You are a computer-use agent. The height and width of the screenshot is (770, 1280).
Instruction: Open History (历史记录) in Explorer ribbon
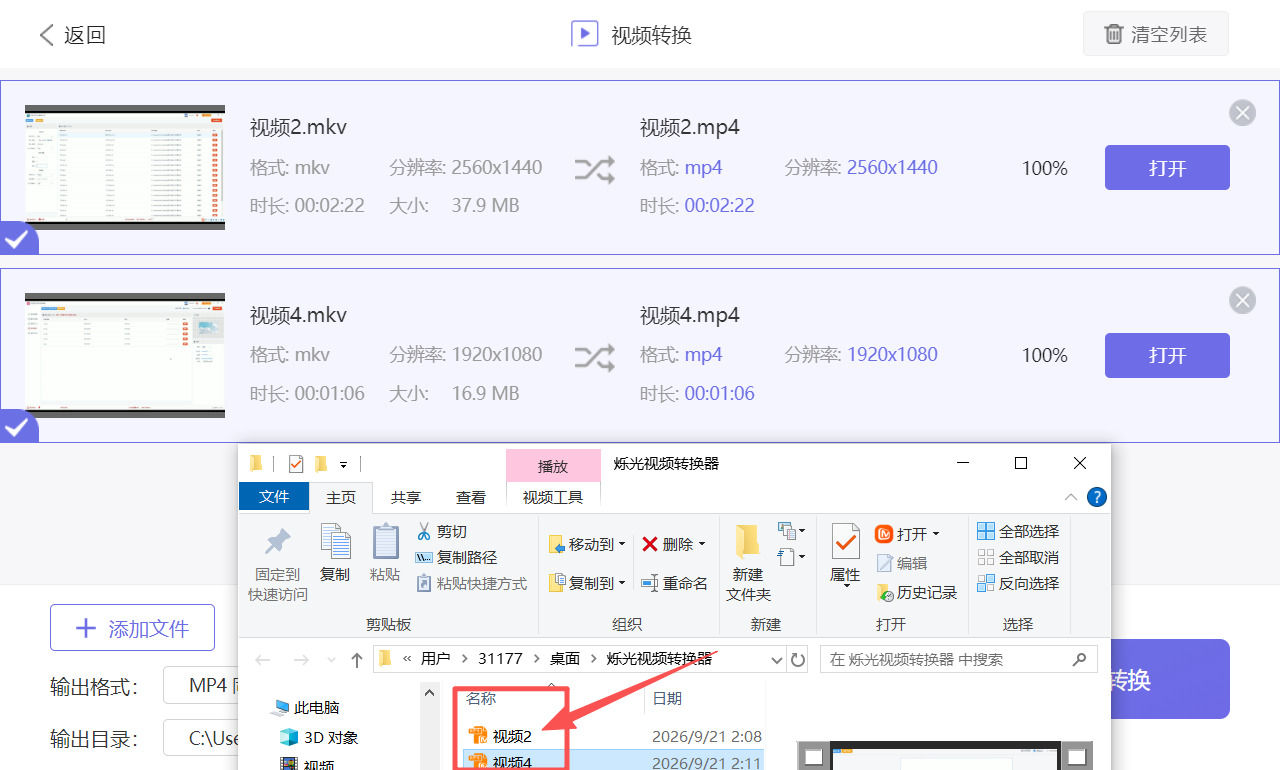(917, 592)
